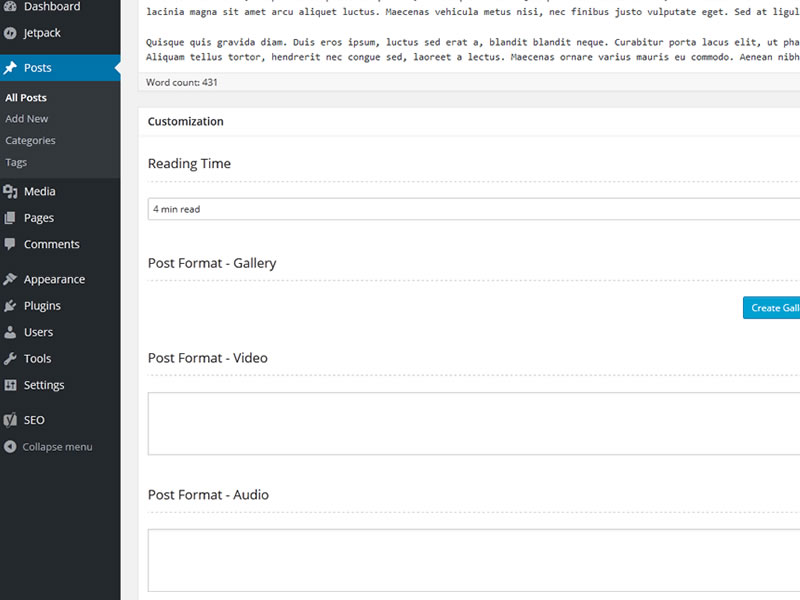Click the Yoast SEO icon
This screenshot has width=800, height=600.
tap(10, 421)
